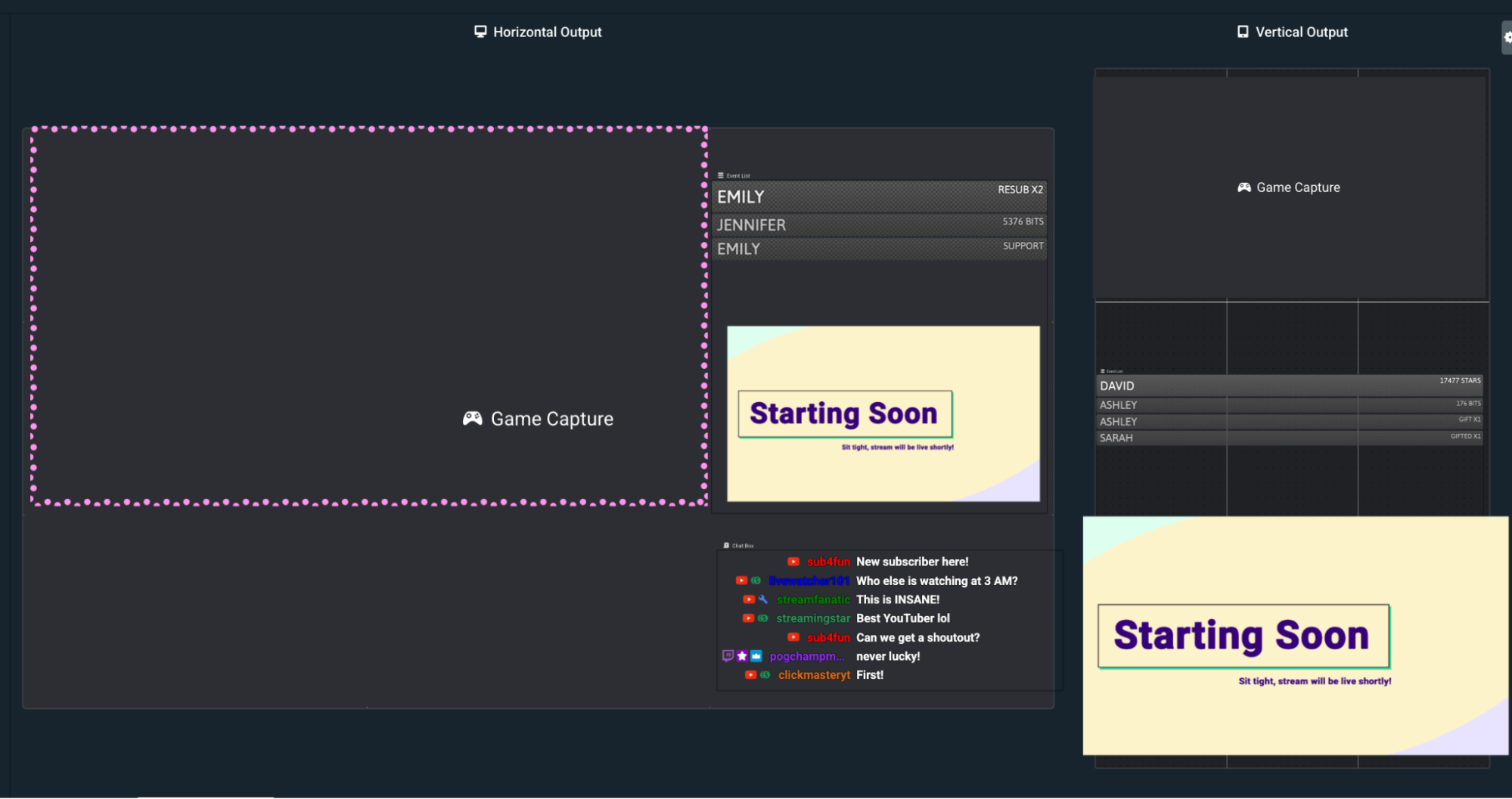1512x799 pixels.
Task: Click the livewatcher101 username in chat
Action: click(x=809, y=581)
